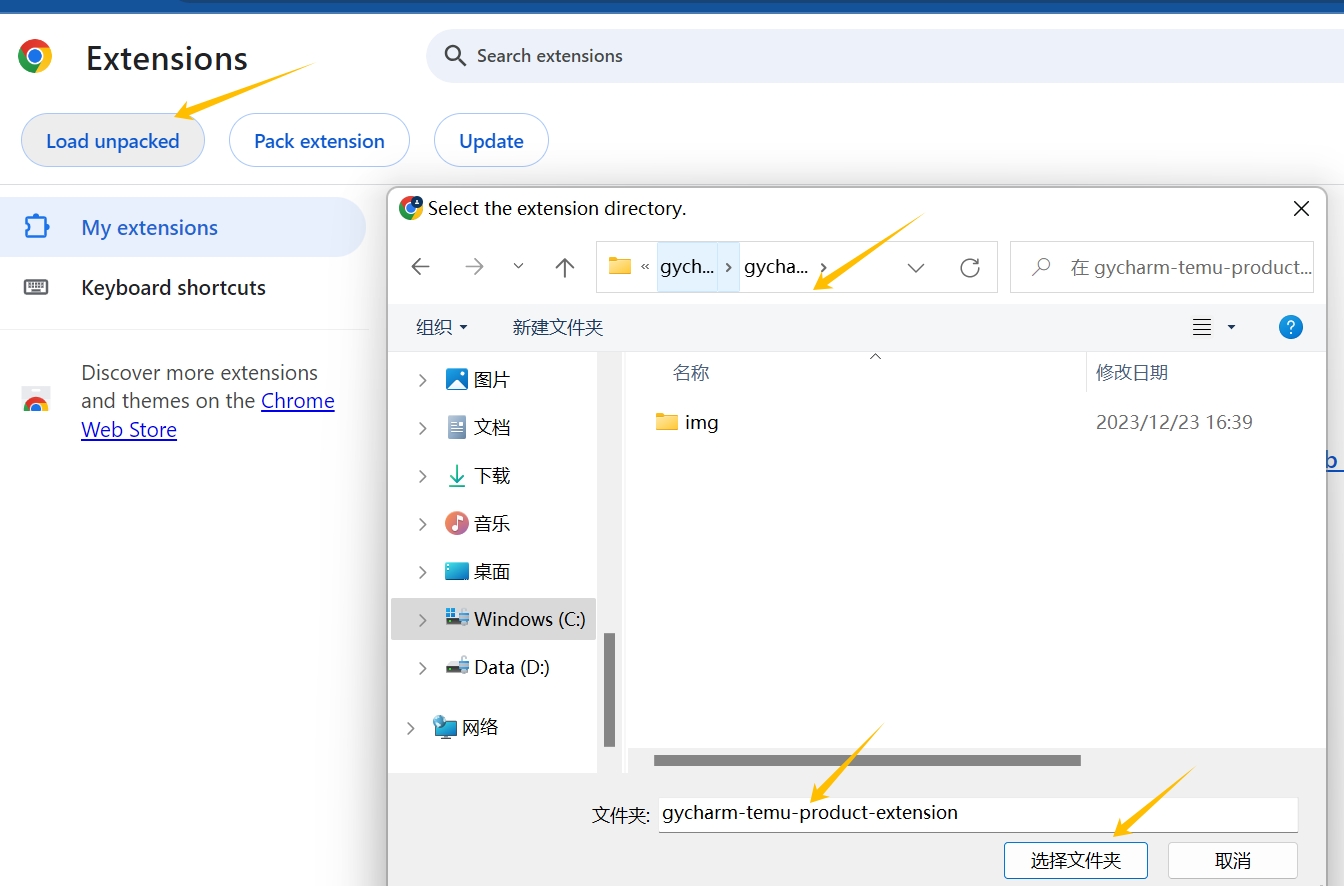
Task: Select the 'gycha...' breadcrumb segment
Action: [776, 267]
